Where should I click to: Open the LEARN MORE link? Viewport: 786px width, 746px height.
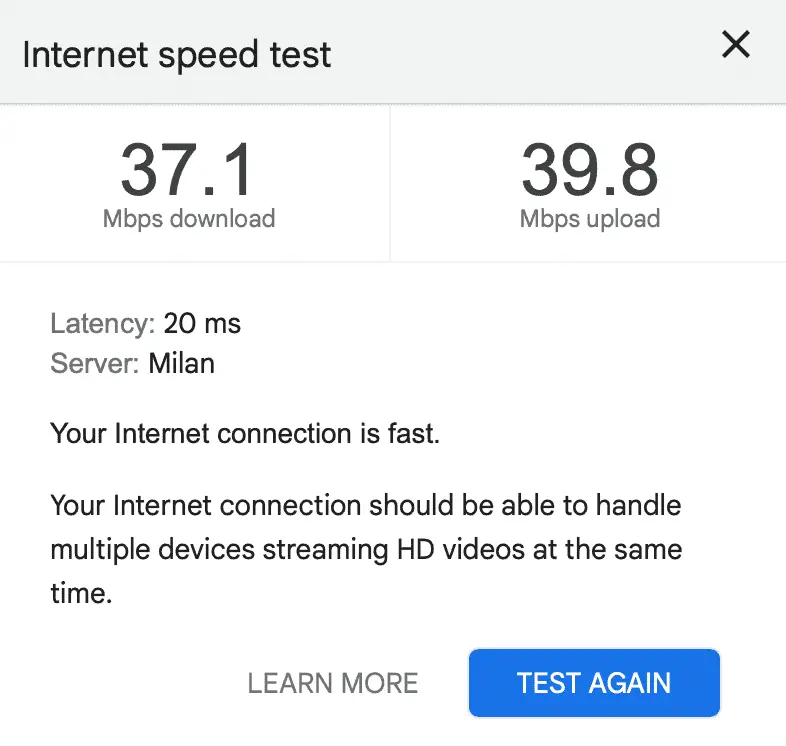(333, 683)
